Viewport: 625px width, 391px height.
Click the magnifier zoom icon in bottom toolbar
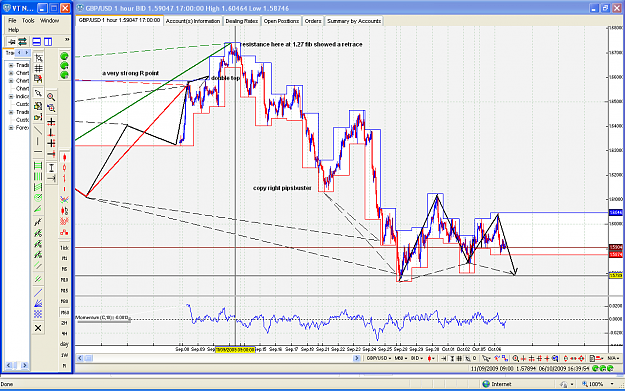tap(515, 358)
